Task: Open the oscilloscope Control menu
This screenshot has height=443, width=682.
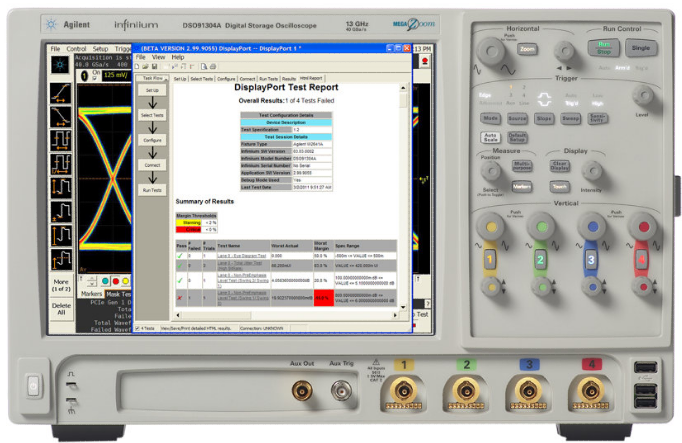Action: point(76,49)
